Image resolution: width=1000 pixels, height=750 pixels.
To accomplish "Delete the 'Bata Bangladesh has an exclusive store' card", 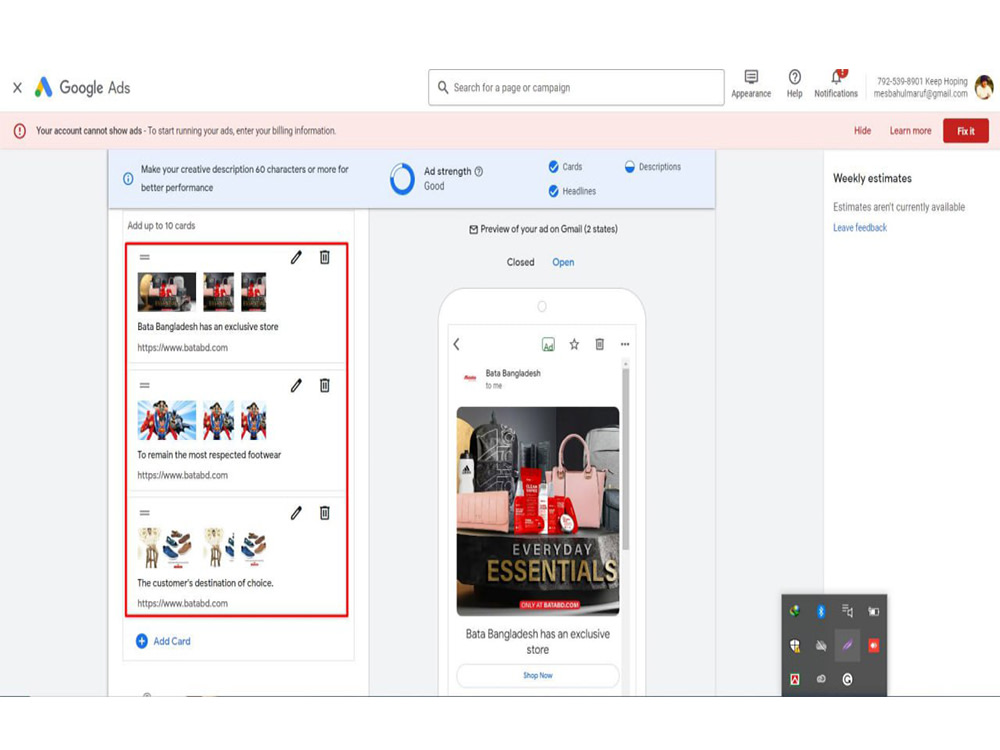I will [325, 257].
